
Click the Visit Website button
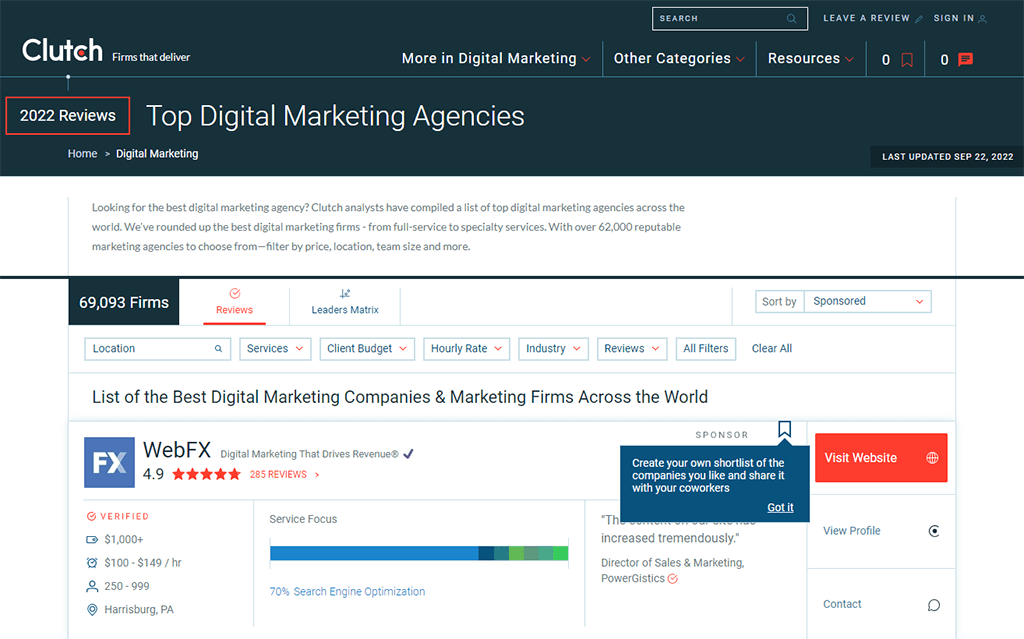point(880,458)
